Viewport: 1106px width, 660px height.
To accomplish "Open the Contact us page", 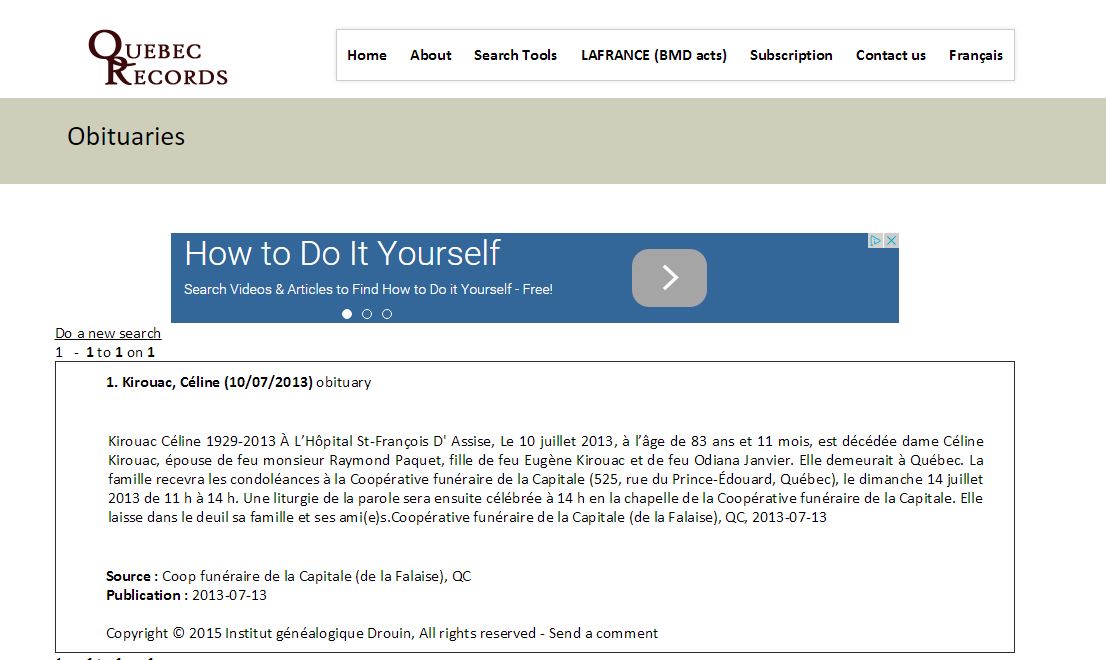I will (891, 55).
